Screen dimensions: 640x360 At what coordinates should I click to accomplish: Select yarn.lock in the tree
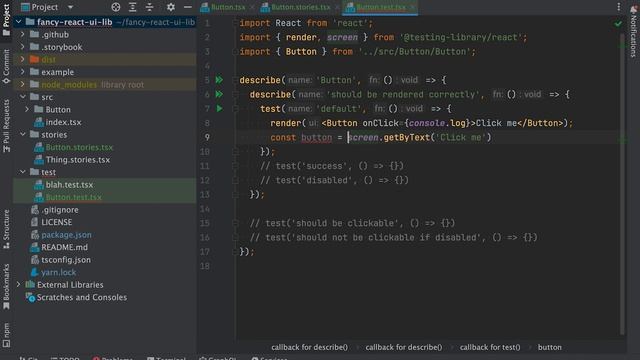[x=58, y=272]
